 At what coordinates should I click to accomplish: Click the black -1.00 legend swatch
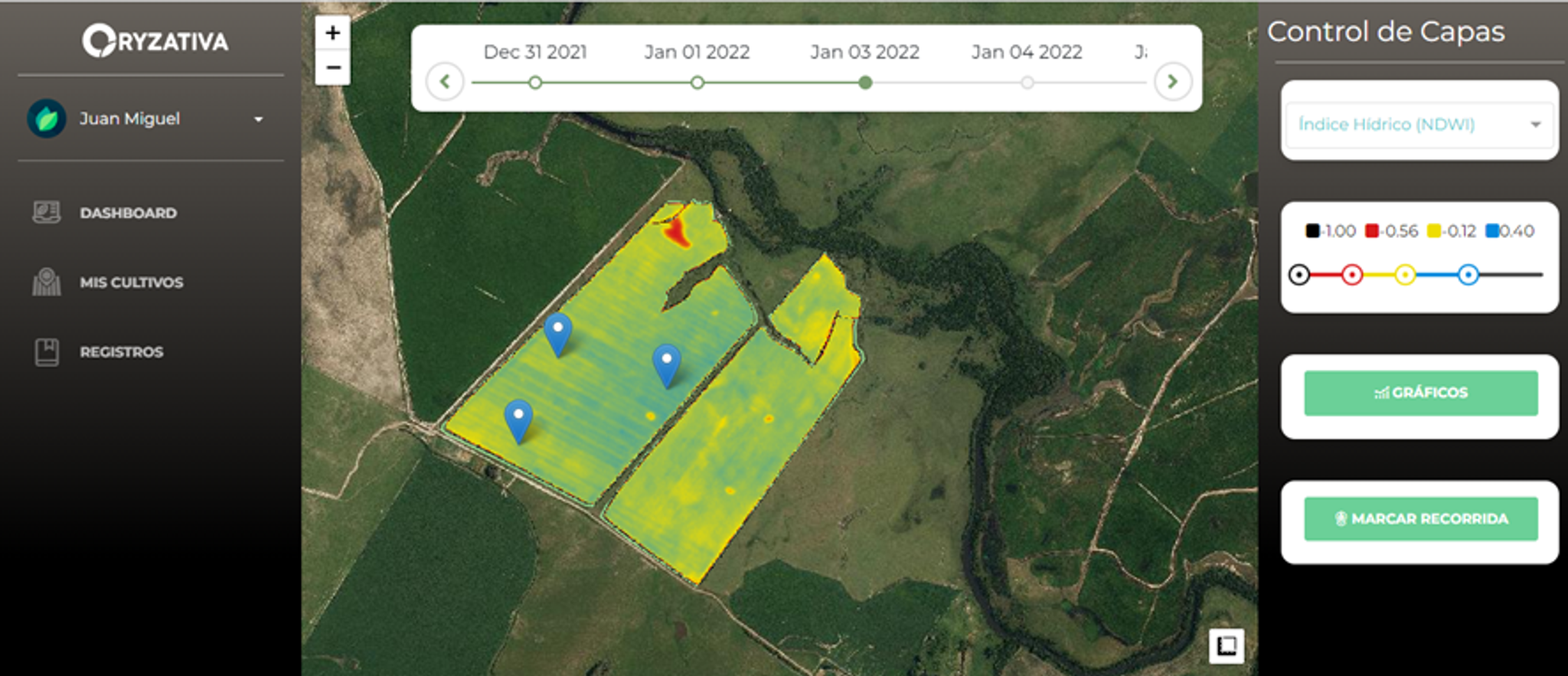(x=1312, y=230)
